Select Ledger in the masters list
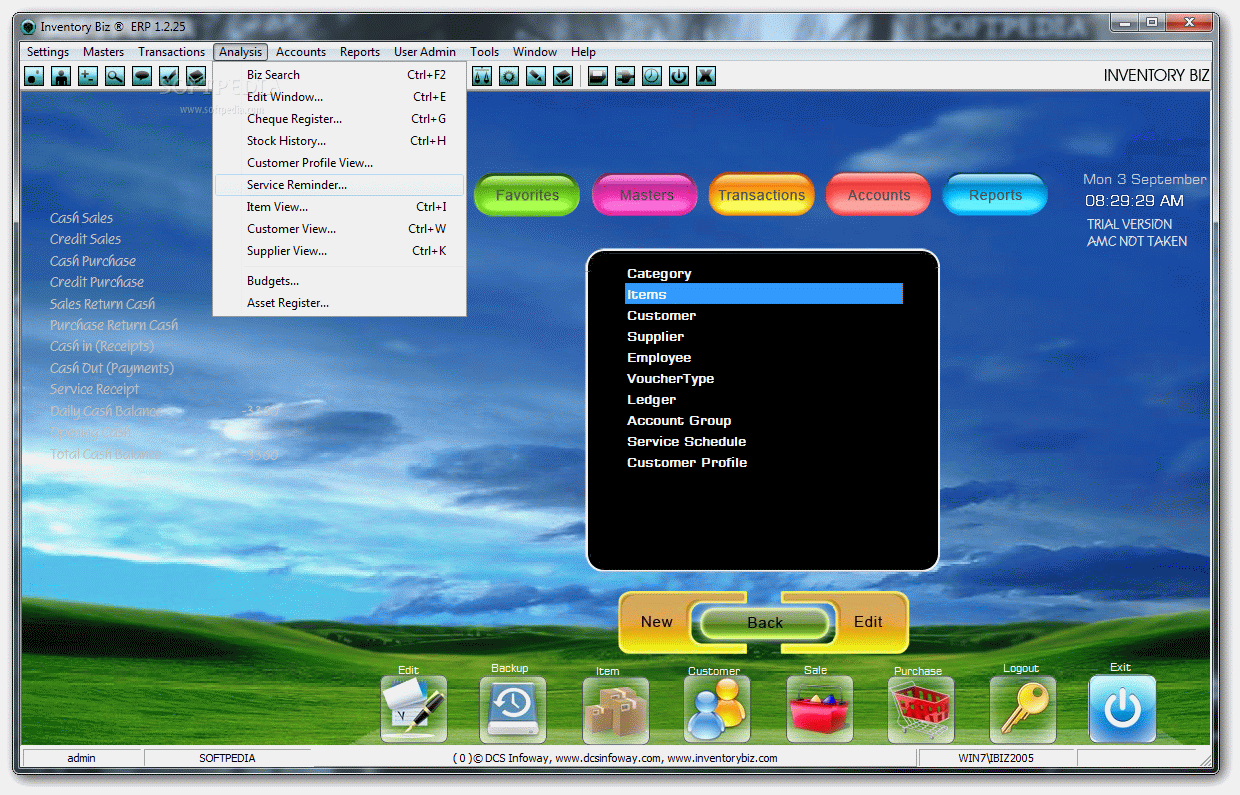 (764, 399)
